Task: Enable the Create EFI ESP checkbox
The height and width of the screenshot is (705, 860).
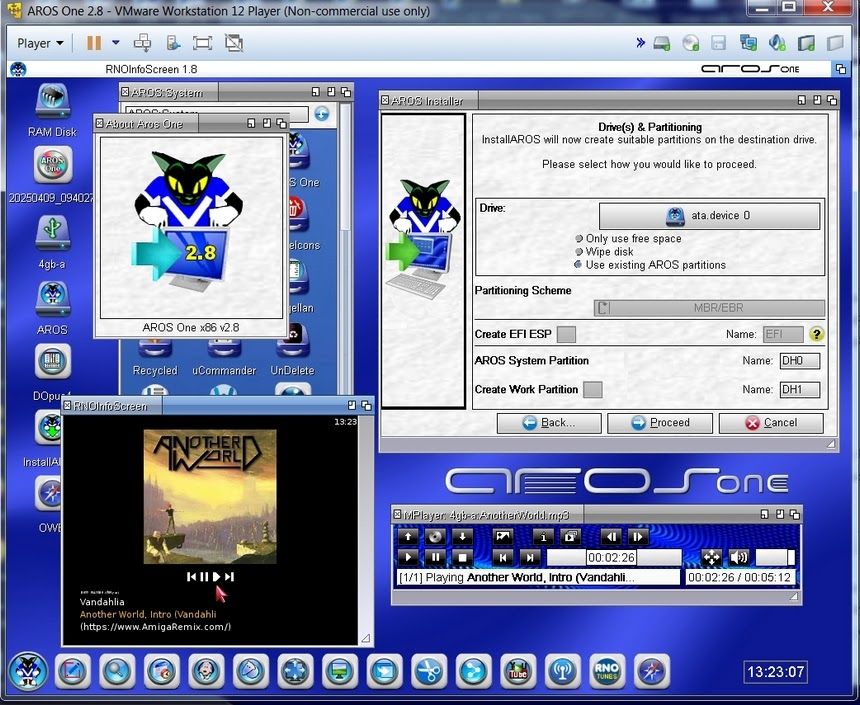Action: [566, 335]
